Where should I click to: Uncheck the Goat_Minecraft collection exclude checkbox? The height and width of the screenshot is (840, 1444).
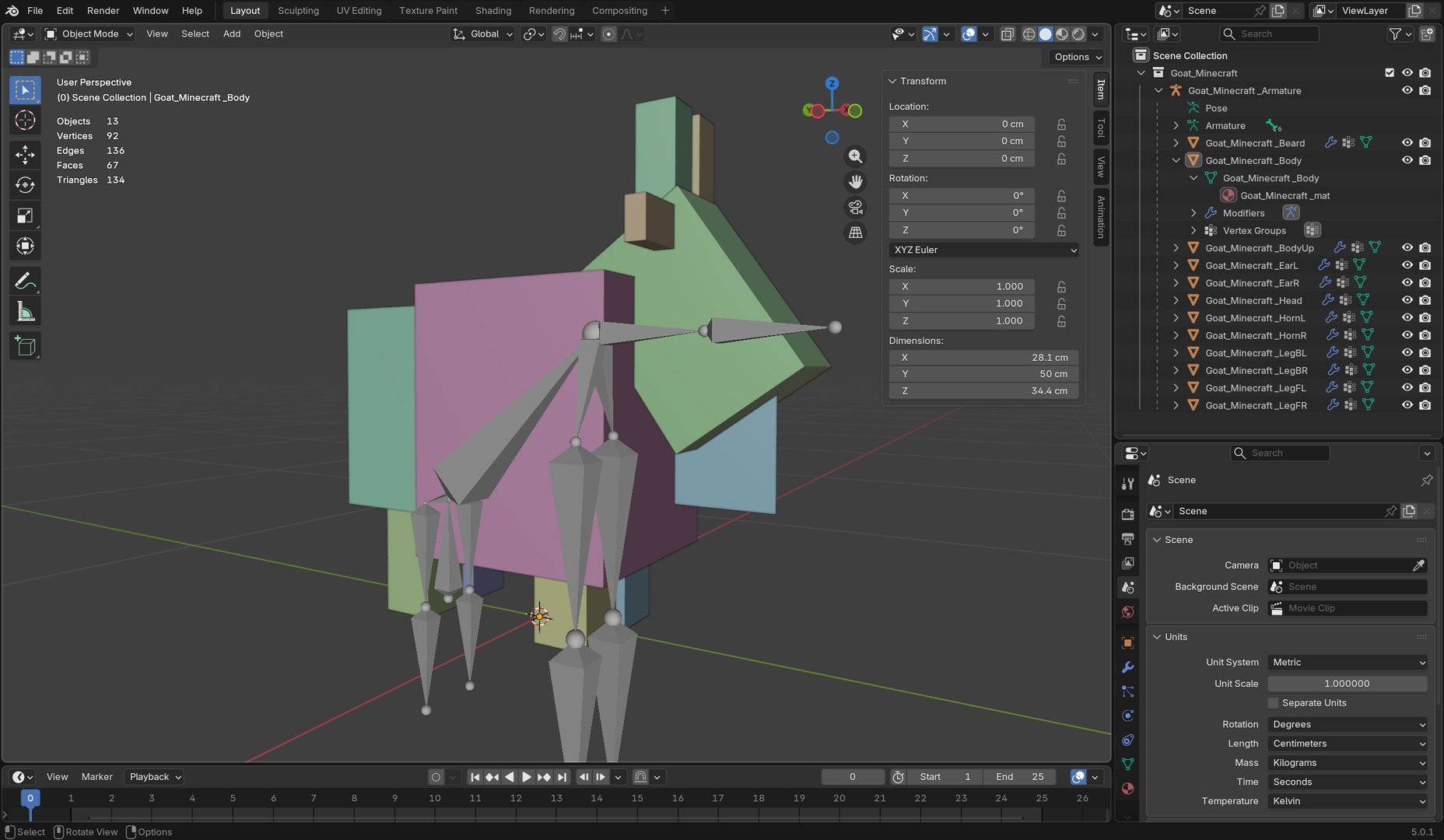(x=1390, y=73)
